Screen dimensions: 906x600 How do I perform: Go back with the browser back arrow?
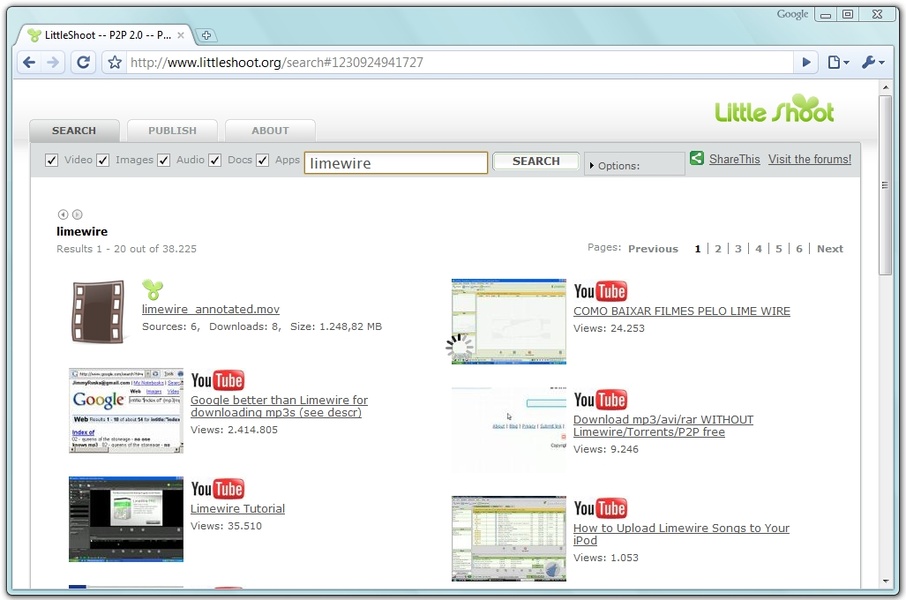[28, 62]
